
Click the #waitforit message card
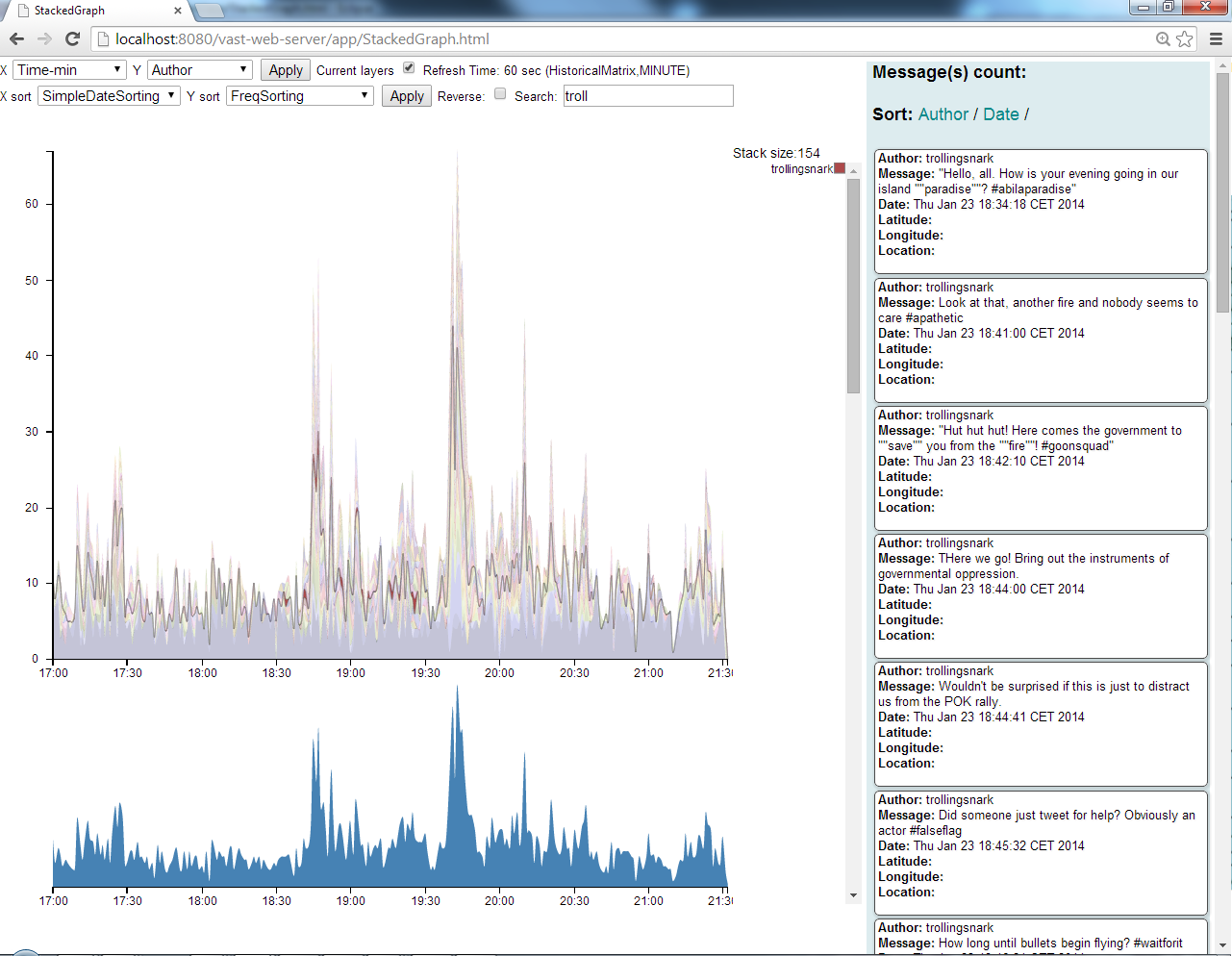pyautogui.click(x=1041, y=937)
